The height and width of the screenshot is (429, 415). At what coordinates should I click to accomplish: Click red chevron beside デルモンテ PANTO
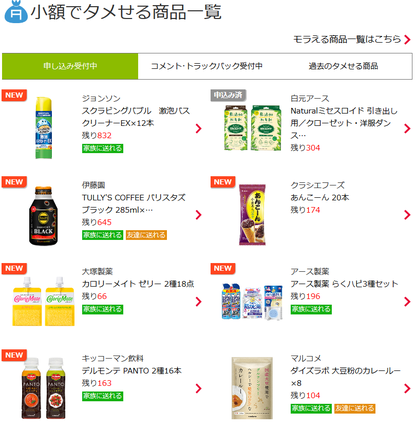[x=199, y=388]
